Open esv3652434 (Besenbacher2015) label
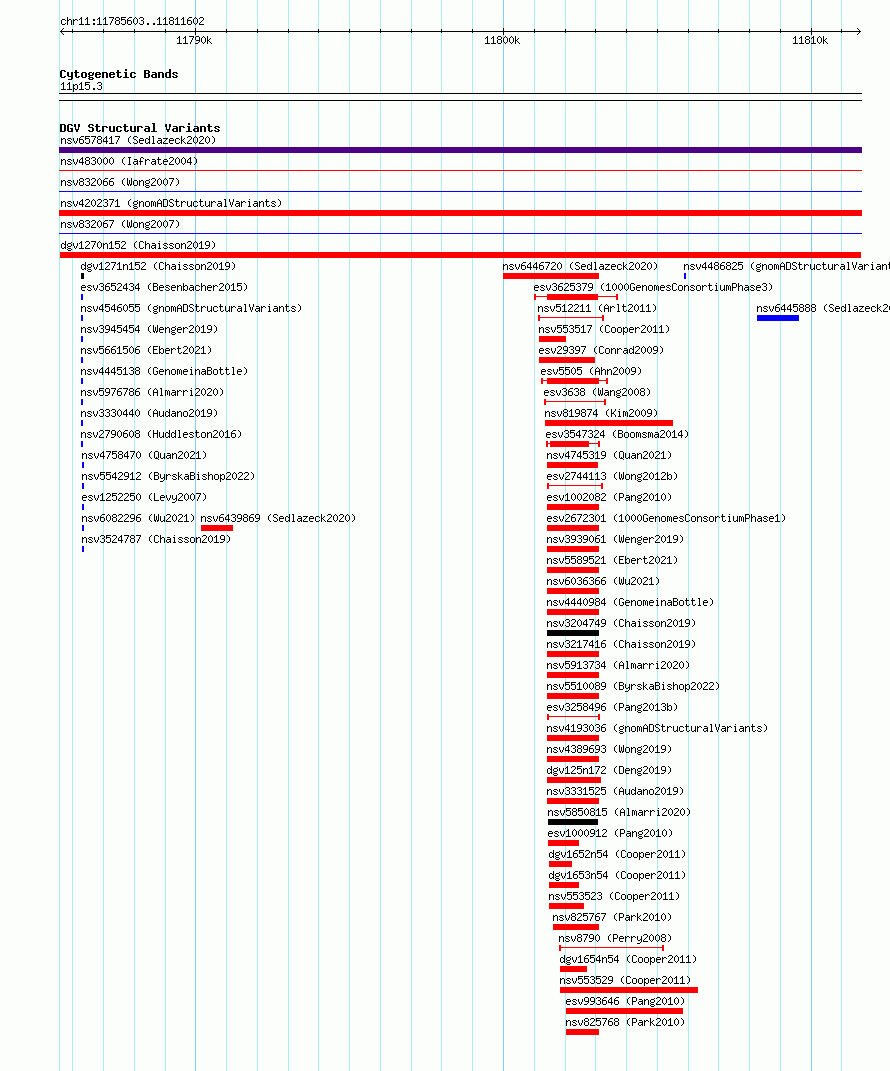Screen dimensions: 890x1071 click(x=165, y=288)
